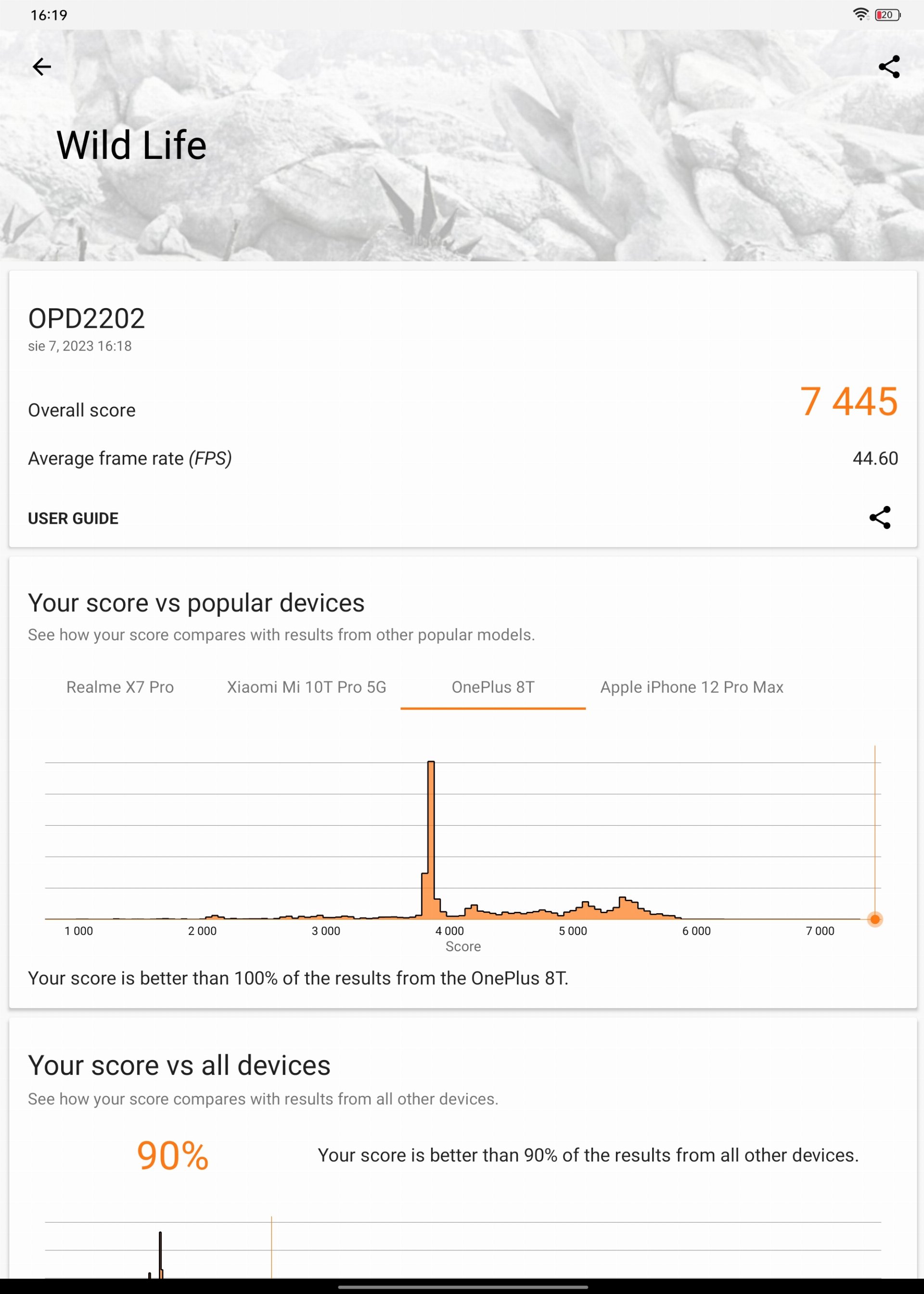Tap share icon in the score card
924x1294 pixels.
(x=880, y=518)
